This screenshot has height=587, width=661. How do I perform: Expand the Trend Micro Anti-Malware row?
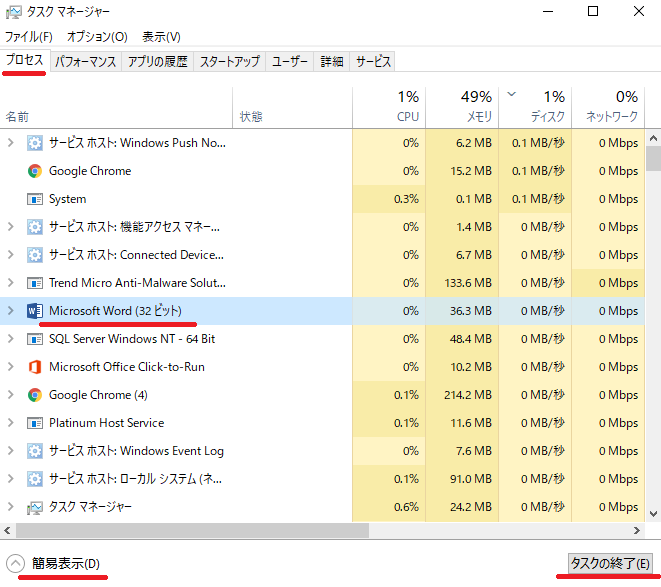coord(11,283)
